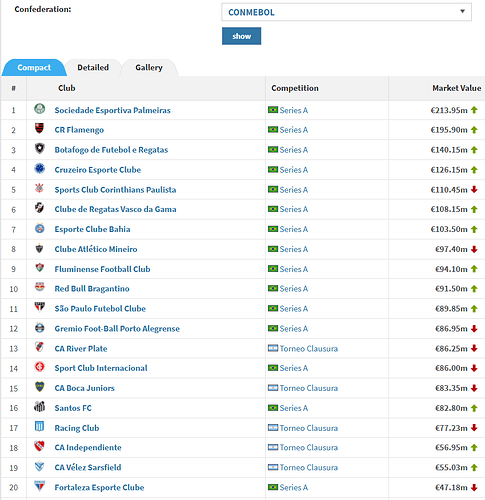Click the CR Flamengo crest icon
This screenshot has height=500, width=485.
40,128
